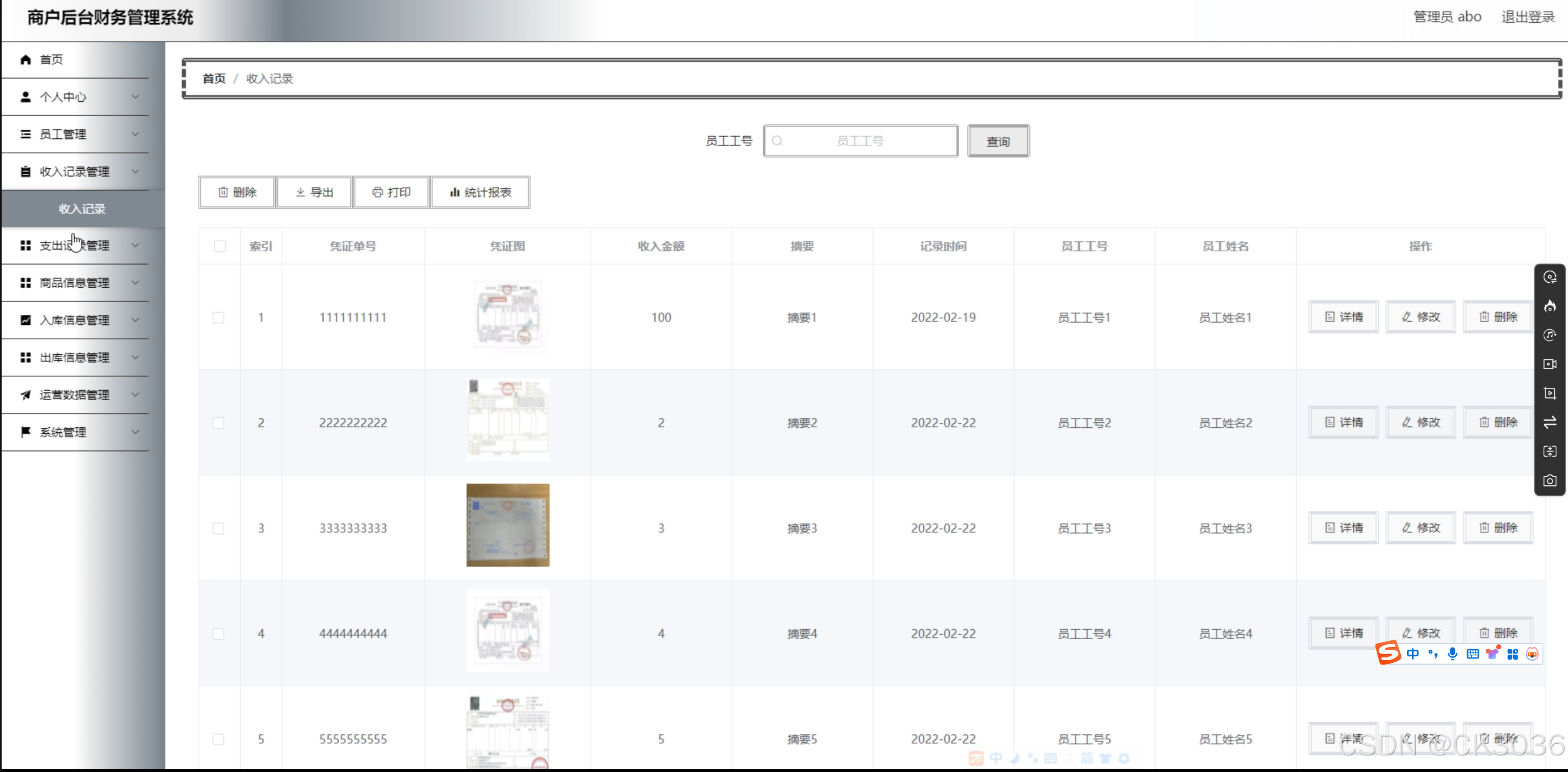Click the camera screenshot icon in right toolbar
1568x772 pixels.
1550,480
